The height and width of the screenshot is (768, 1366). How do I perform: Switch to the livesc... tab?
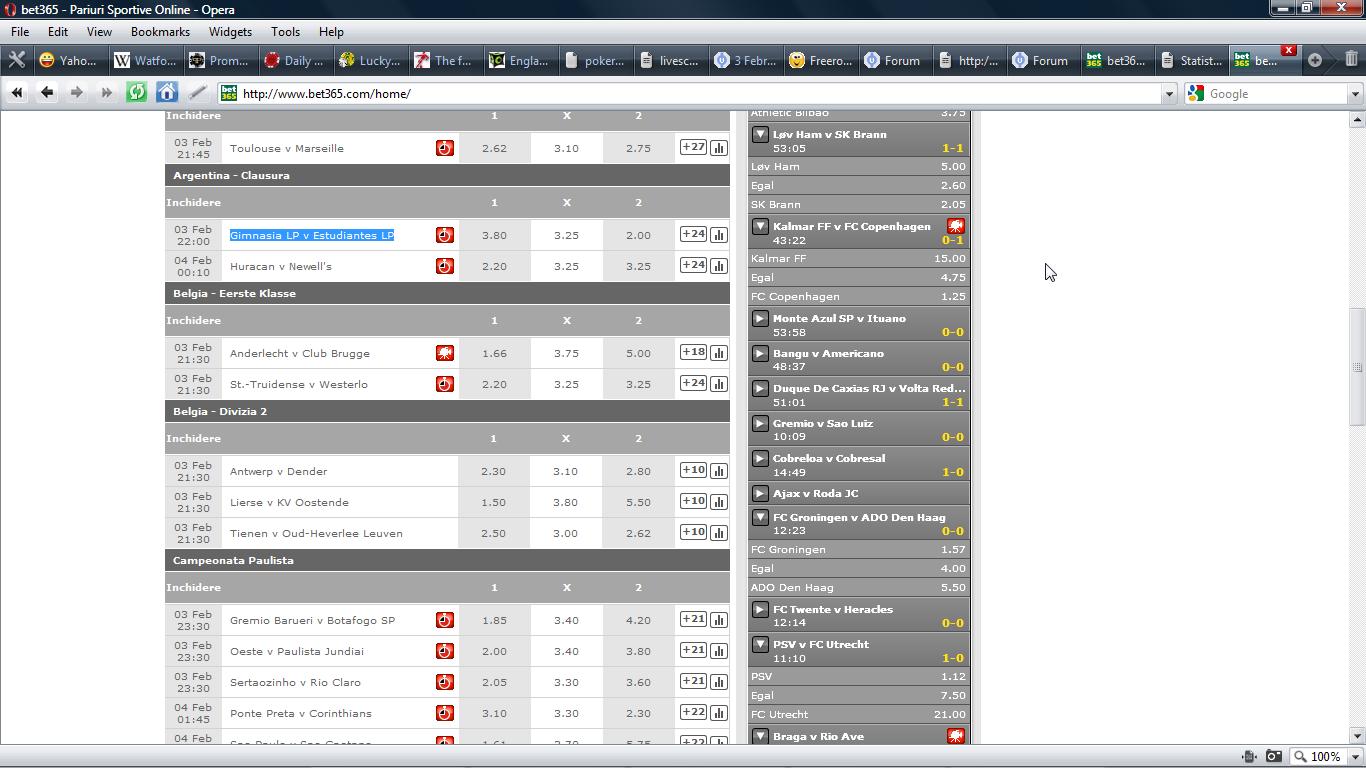(x=670, y=60)
